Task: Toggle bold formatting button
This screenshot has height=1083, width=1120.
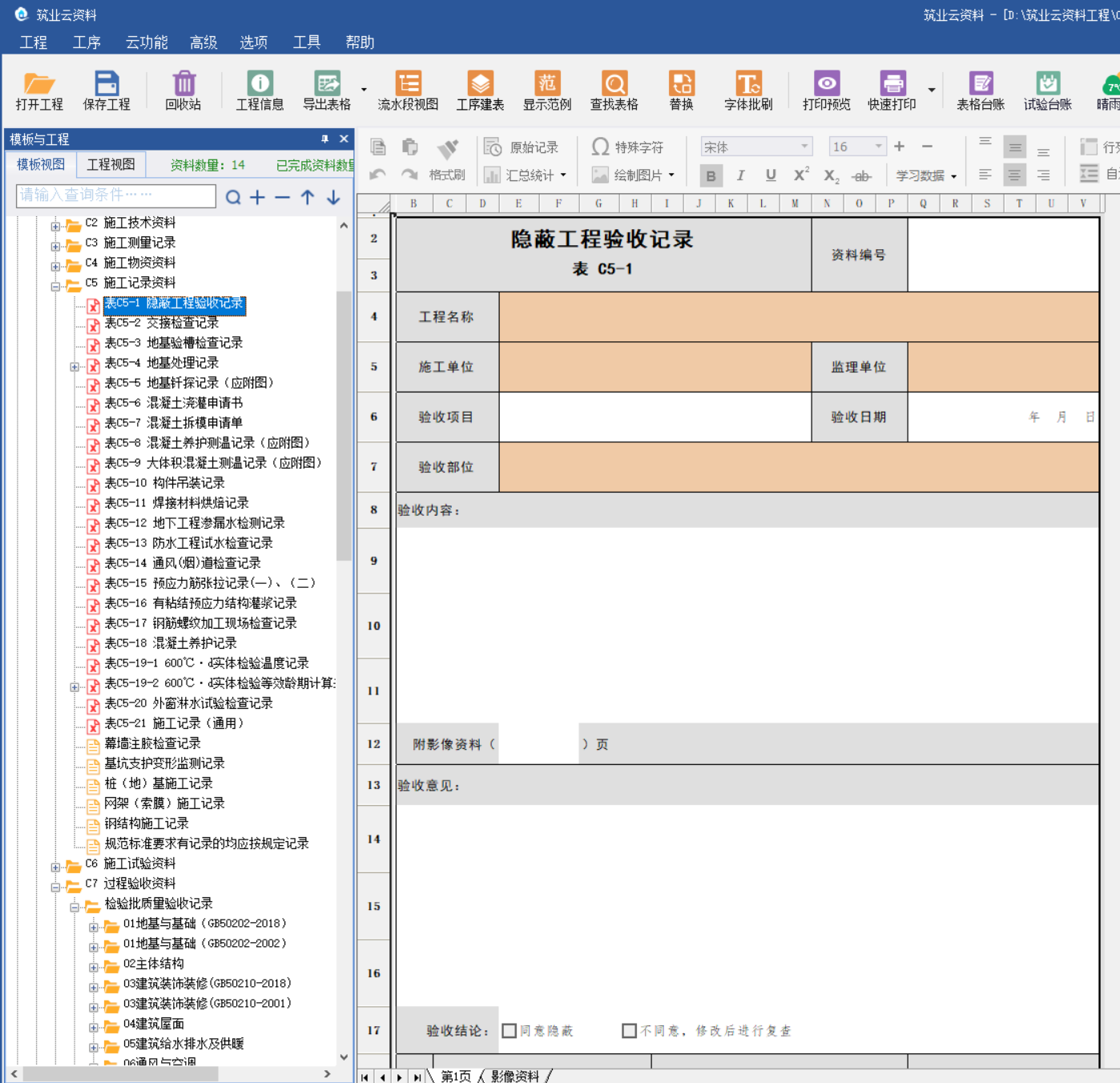Action: click(x=711, y=175)
